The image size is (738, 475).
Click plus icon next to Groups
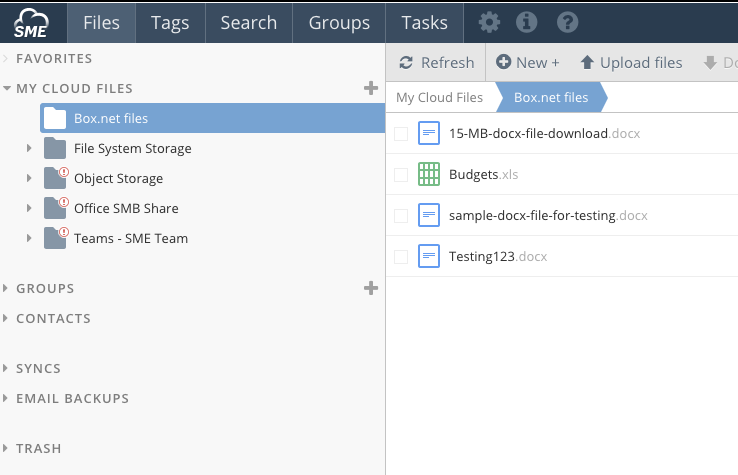(x=371, y=288)
